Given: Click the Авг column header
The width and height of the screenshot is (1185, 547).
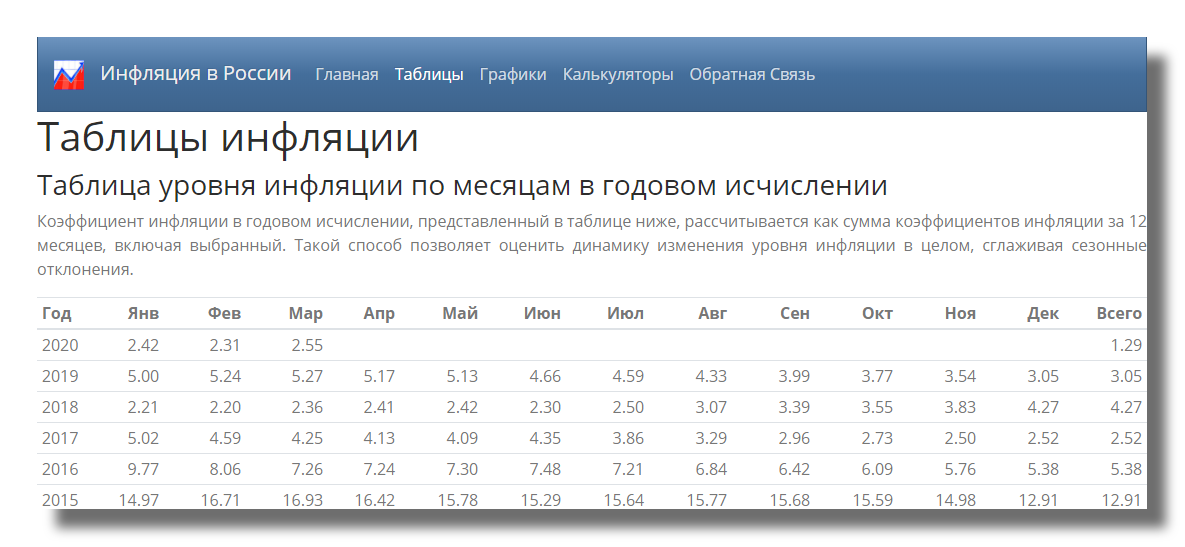Looking at the screenshot, I should 713,314.
